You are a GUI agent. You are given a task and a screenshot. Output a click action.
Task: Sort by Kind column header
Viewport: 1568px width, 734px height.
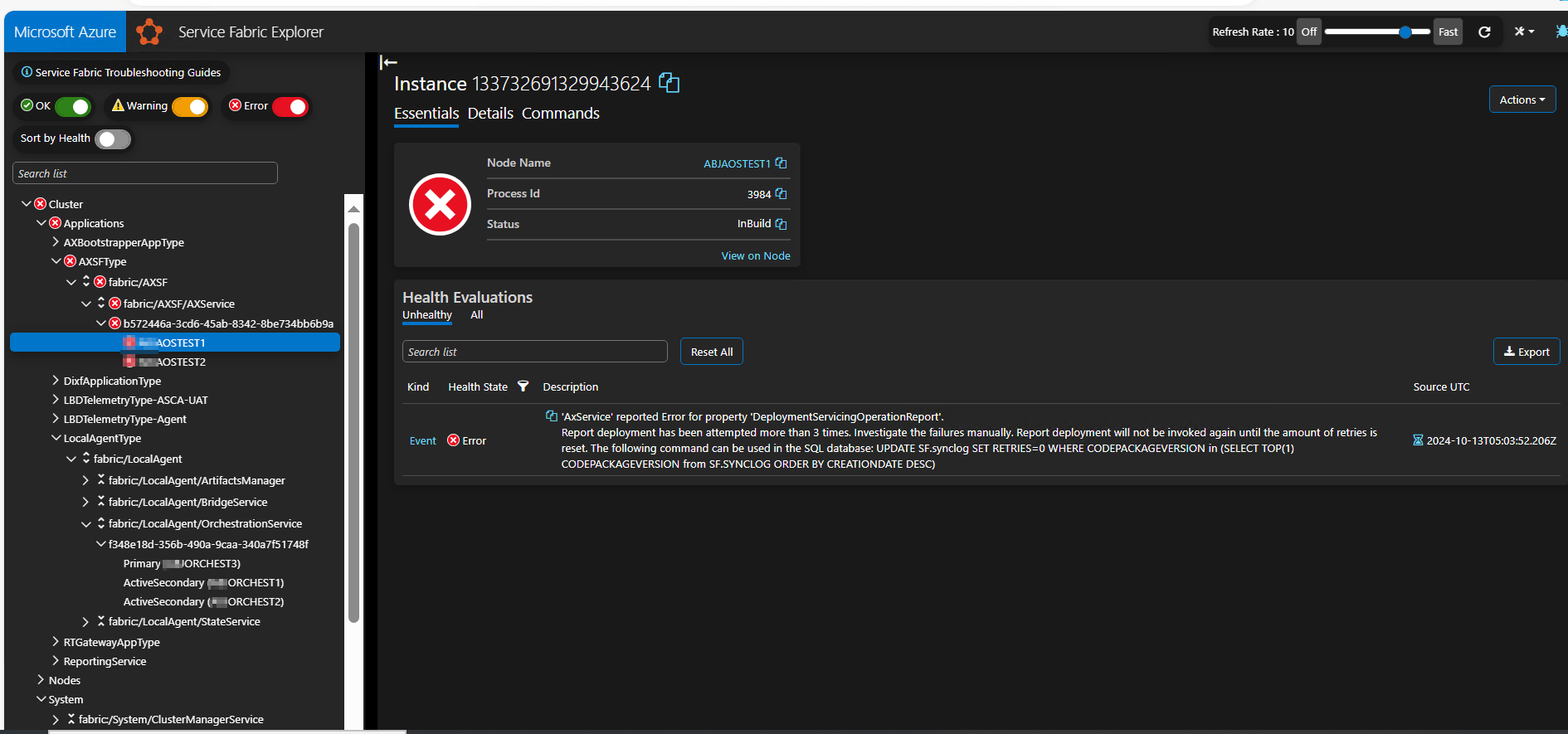(418, 386)
